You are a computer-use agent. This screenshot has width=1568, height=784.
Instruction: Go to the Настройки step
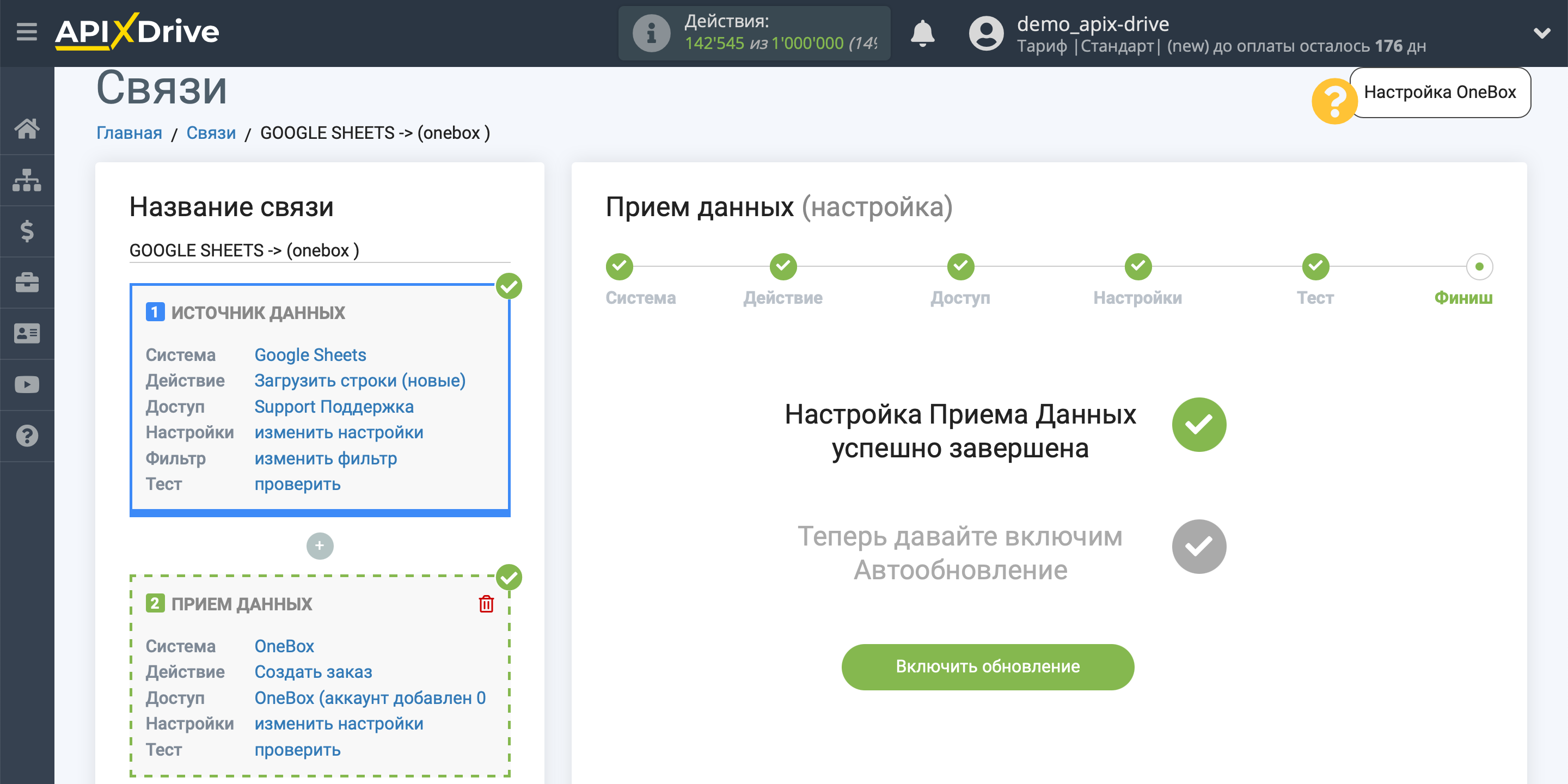[1137, 298]
